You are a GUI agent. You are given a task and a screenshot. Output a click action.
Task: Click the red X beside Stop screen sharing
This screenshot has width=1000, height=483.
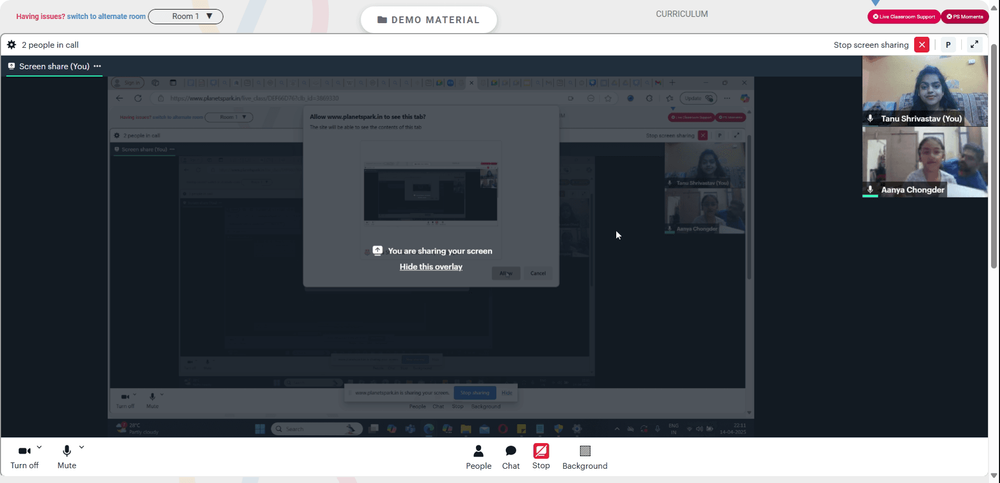click(922, 45)
